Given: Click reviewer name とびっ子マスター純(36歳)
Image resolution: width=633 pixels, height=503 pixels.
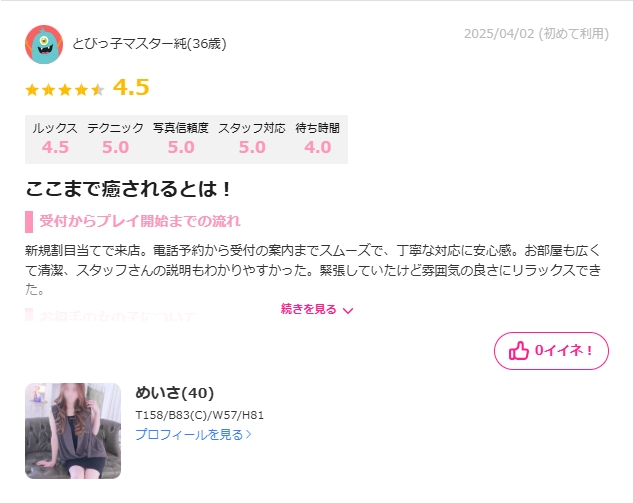Looking at the screenshot, I should tap(149, 44).
